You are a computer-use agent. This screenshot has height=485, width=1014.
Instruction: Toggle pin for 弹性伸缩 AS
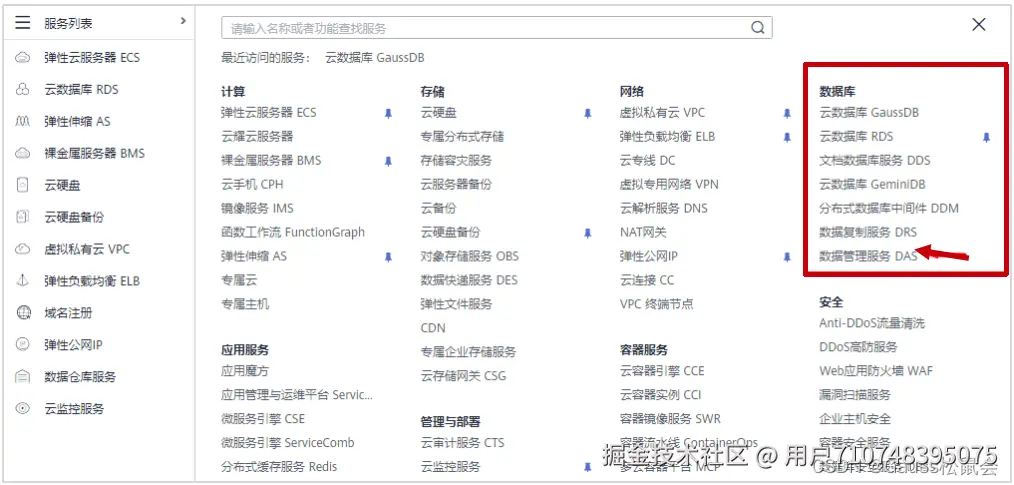pos(388,257)
